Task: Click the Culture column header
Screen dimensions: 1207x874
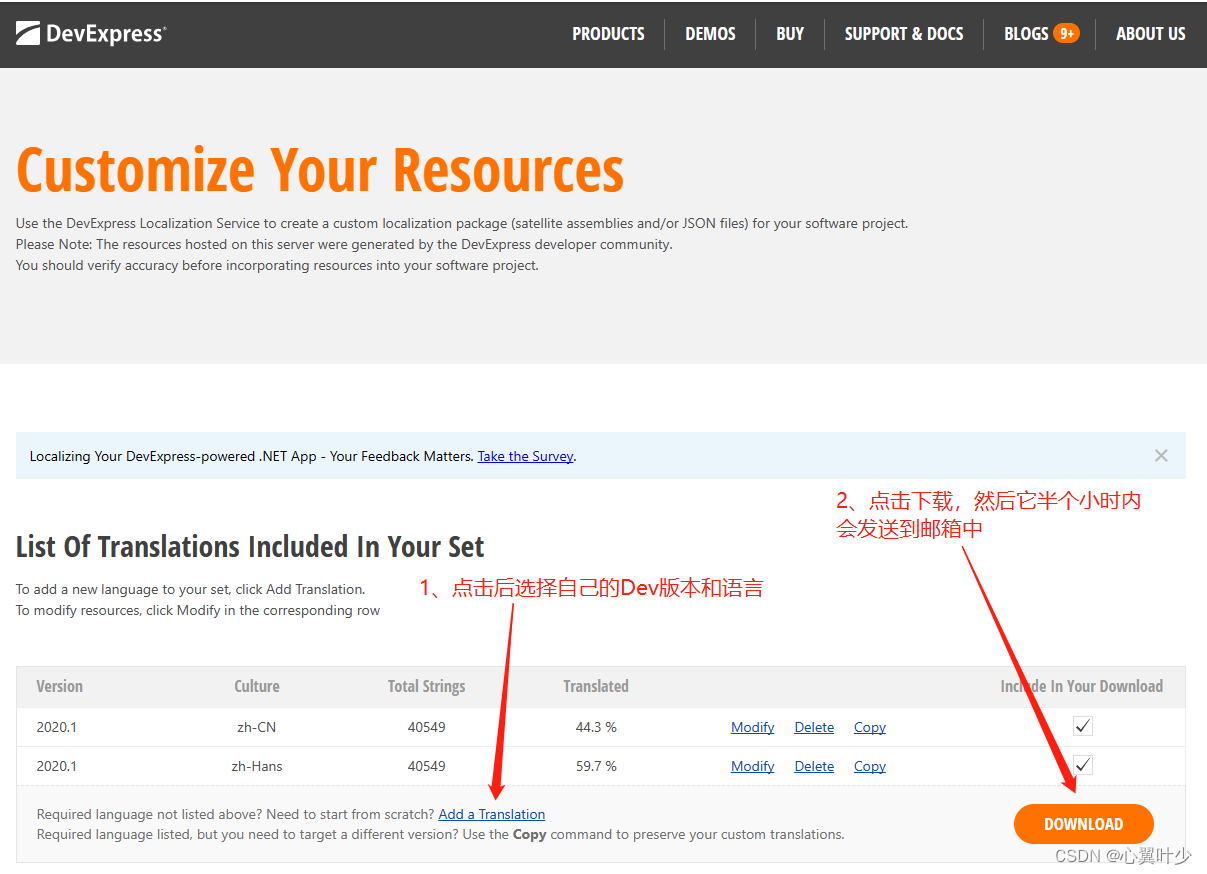Action: (257, 686)
